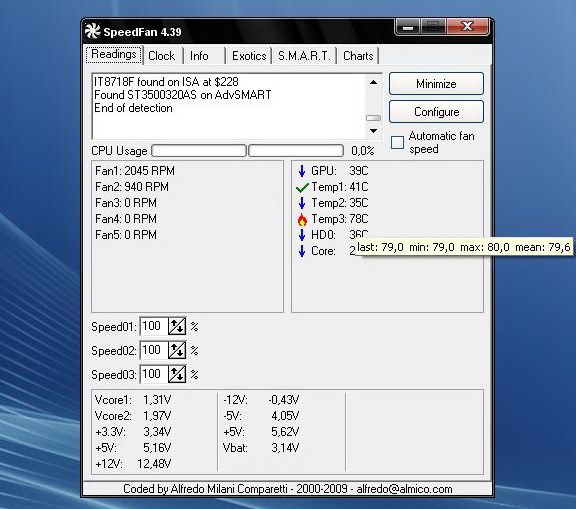576x509 pixels.
Task: Click the 'Fan5: 0 RPM' reading
Action: (126, 235)
